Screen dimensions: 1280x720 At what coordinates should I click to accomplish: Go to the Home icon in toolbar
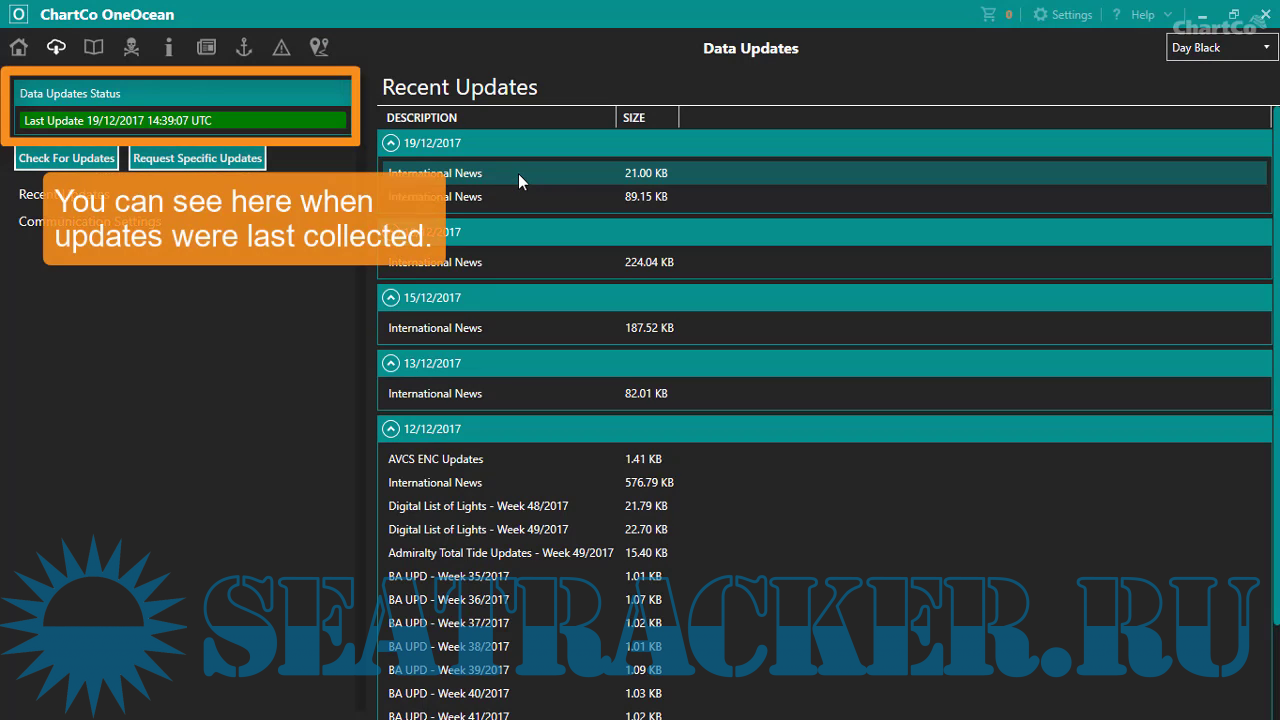pos(19,47)
